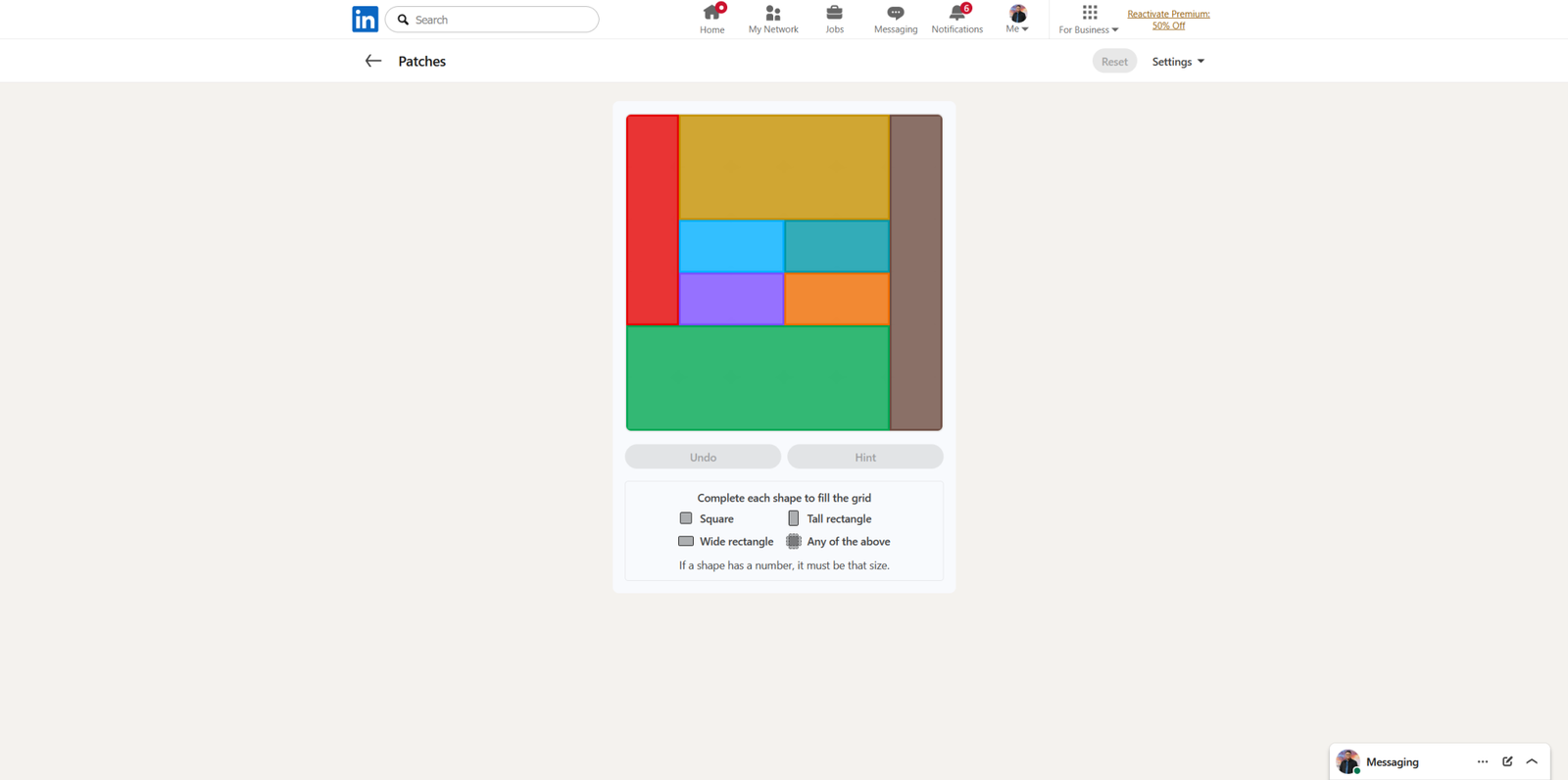
Task: Click the LinkedIn logo icon
Action: pos(365,20)
